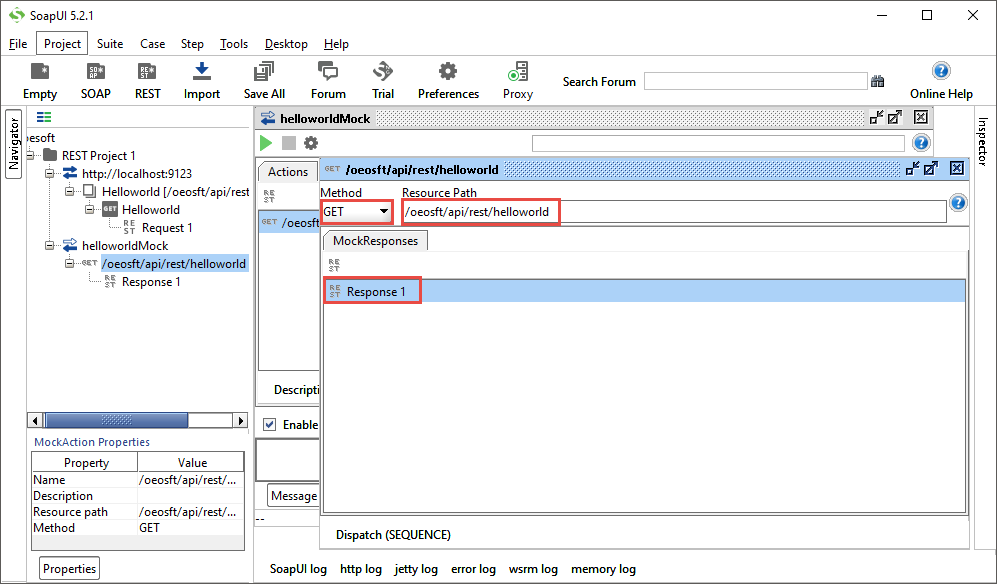Image resolution: width=997 pixels, height=584 pixels.
Task: Select Request 1 in navigator tree
Action: tap(167, 228)
